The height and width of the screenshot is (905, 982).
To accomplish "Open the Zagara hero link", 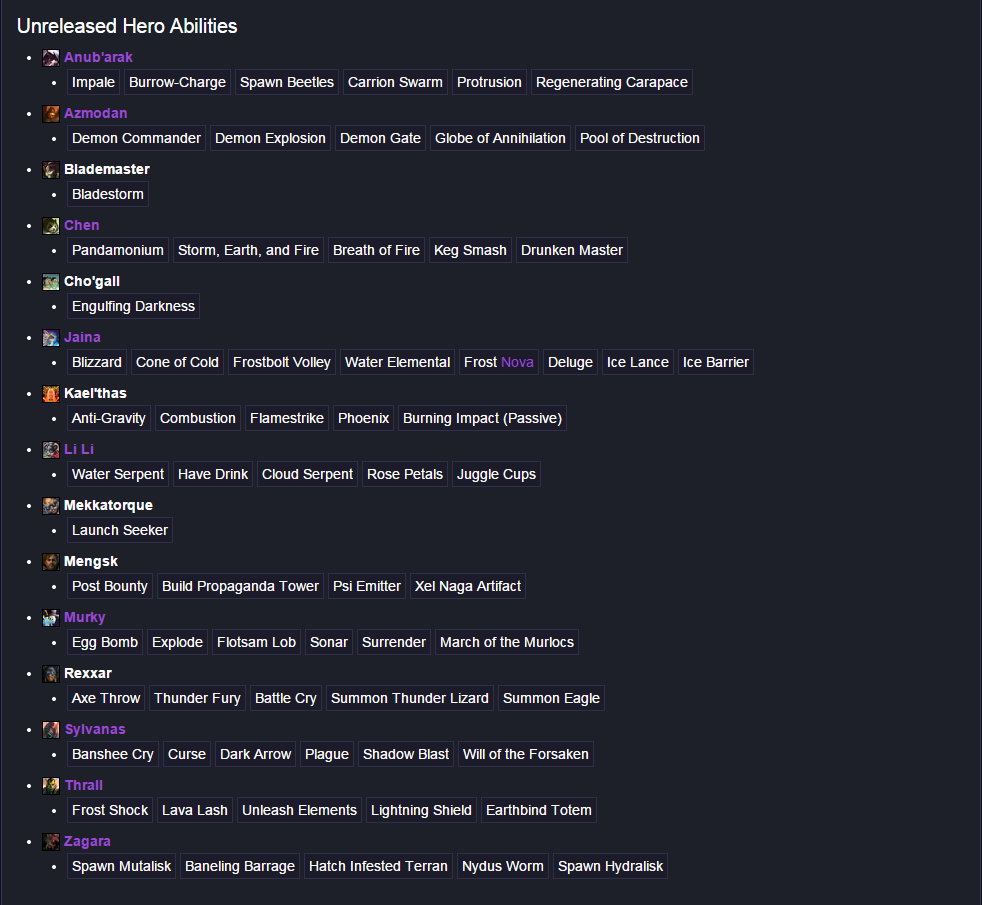I will point(87,841).
